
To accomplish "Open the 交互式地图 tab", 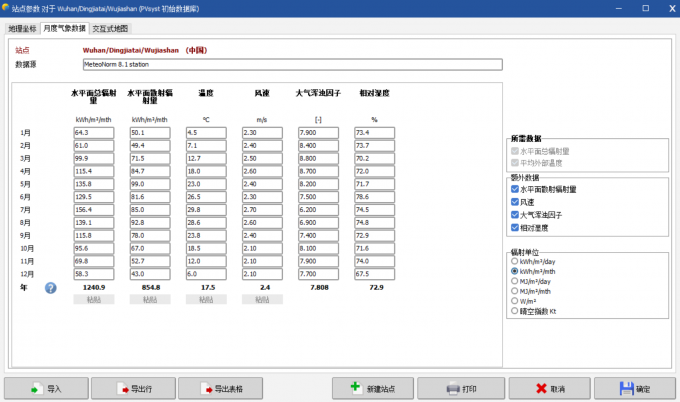I will click(x=110, y=29).
